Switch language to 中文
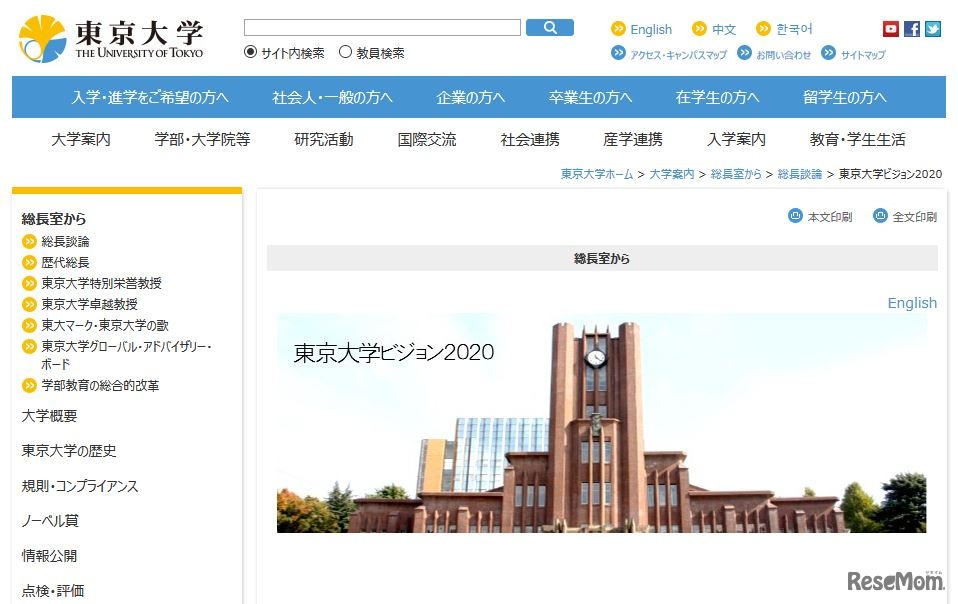This screenshot has width=958, height=604. (x=724, y=29)
